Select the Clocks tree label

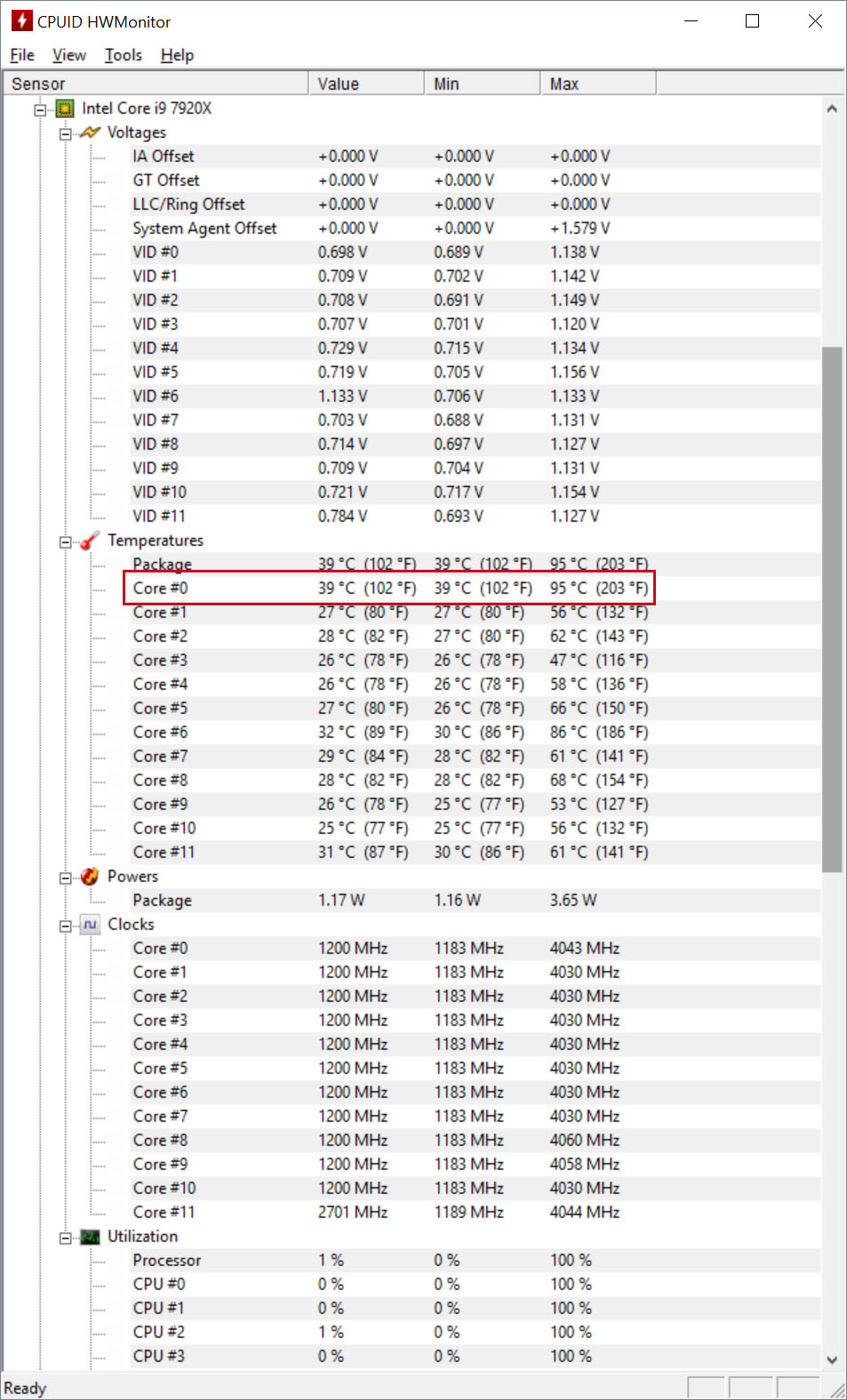pyautogui.click(x=131, y=924)
